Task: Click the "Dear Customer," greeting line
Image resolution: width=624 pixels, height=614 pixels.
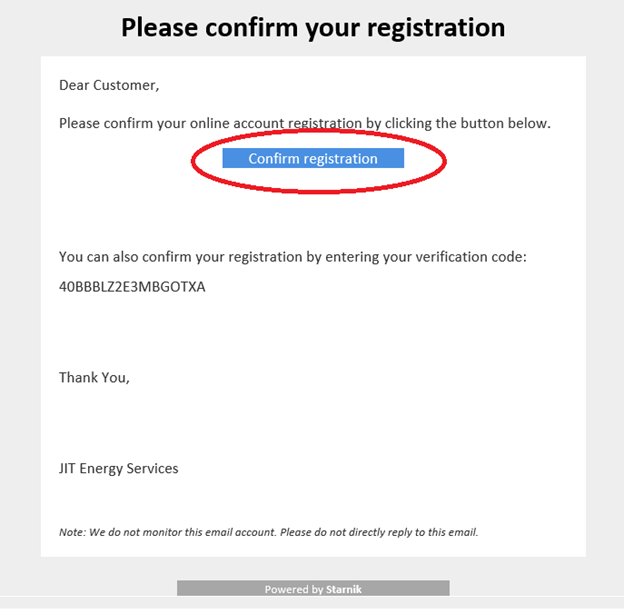Action: coord(109,85)
